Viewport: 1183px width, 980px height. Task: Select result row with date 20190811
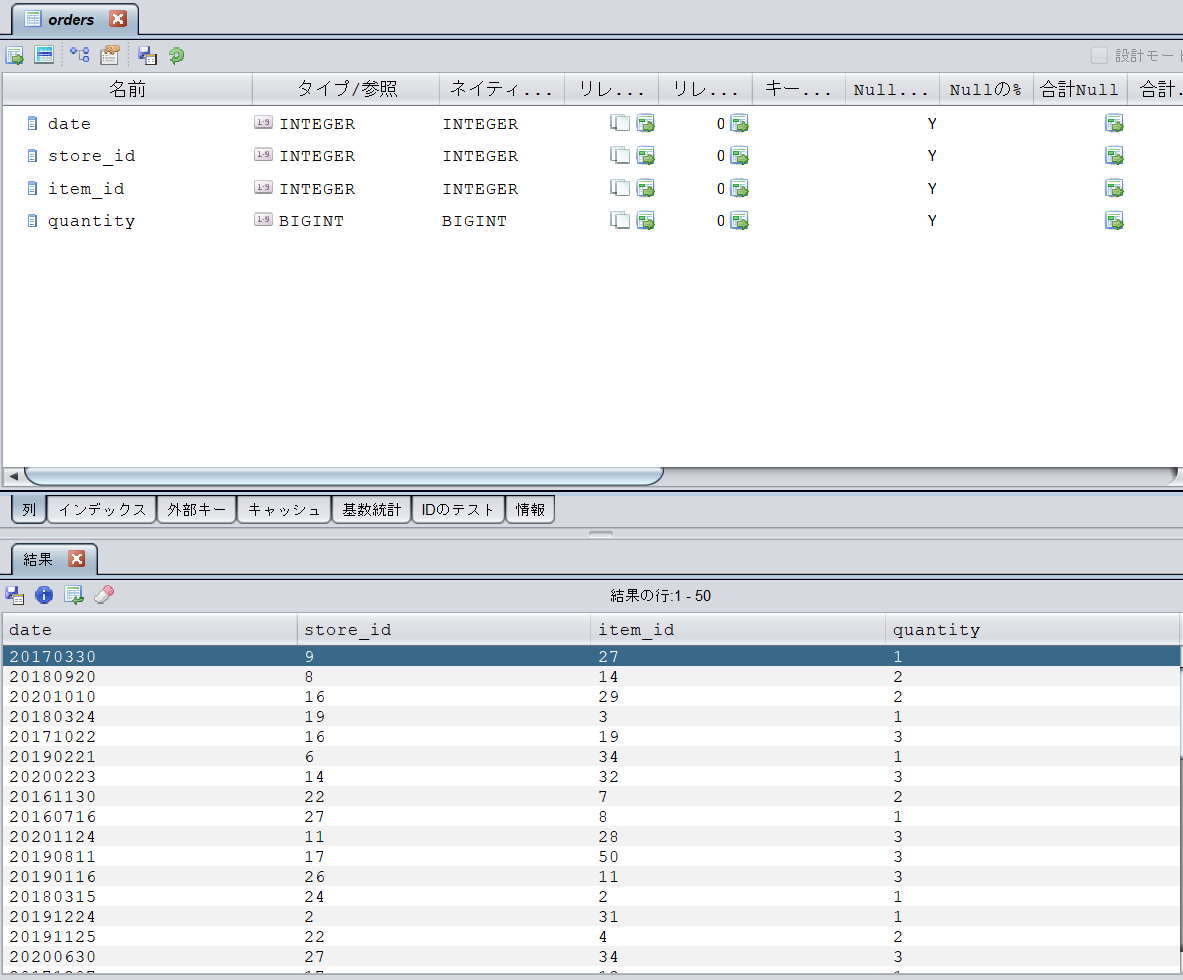pos(592,856)
